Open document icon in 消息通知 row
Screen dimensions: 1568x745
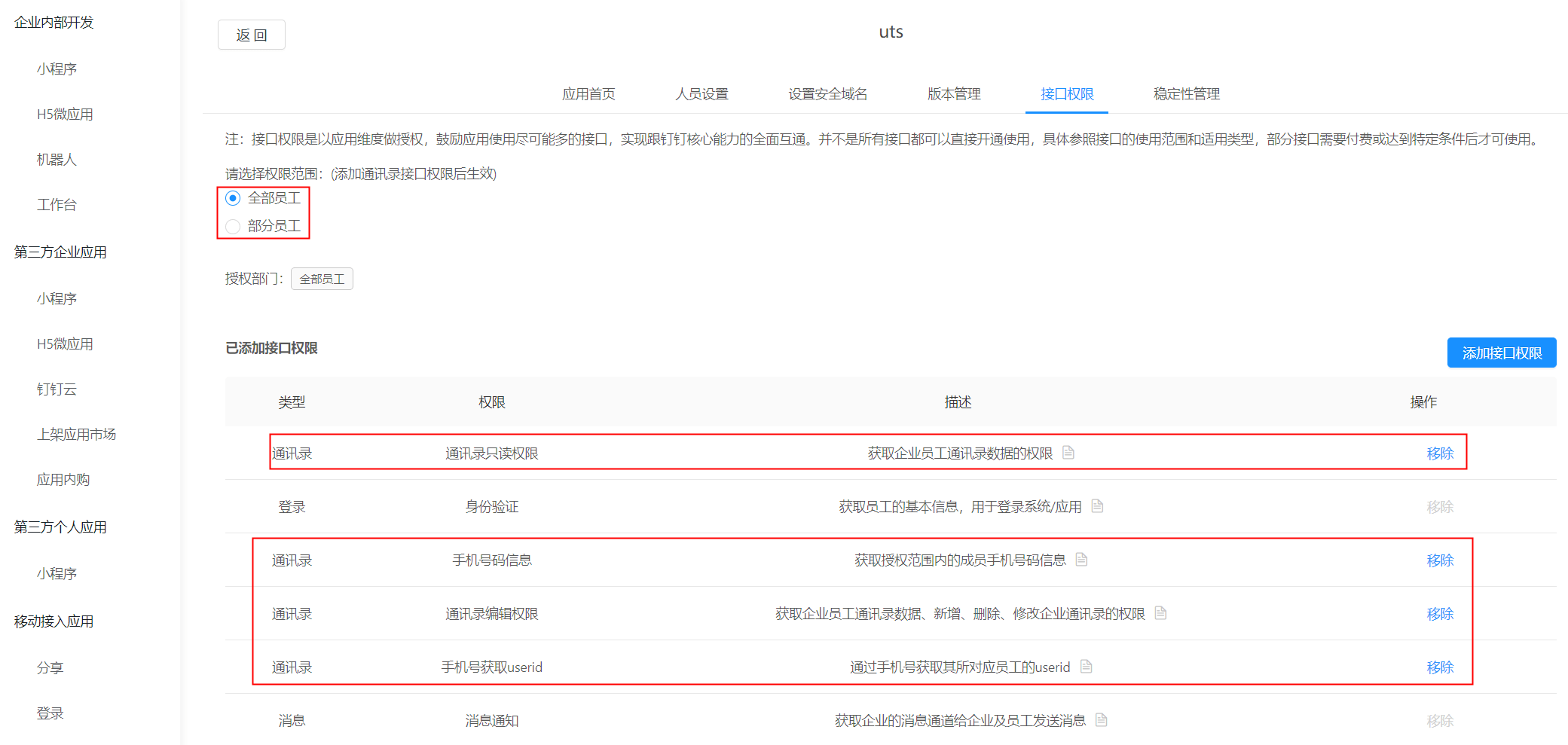click(x=1101, y=720)
